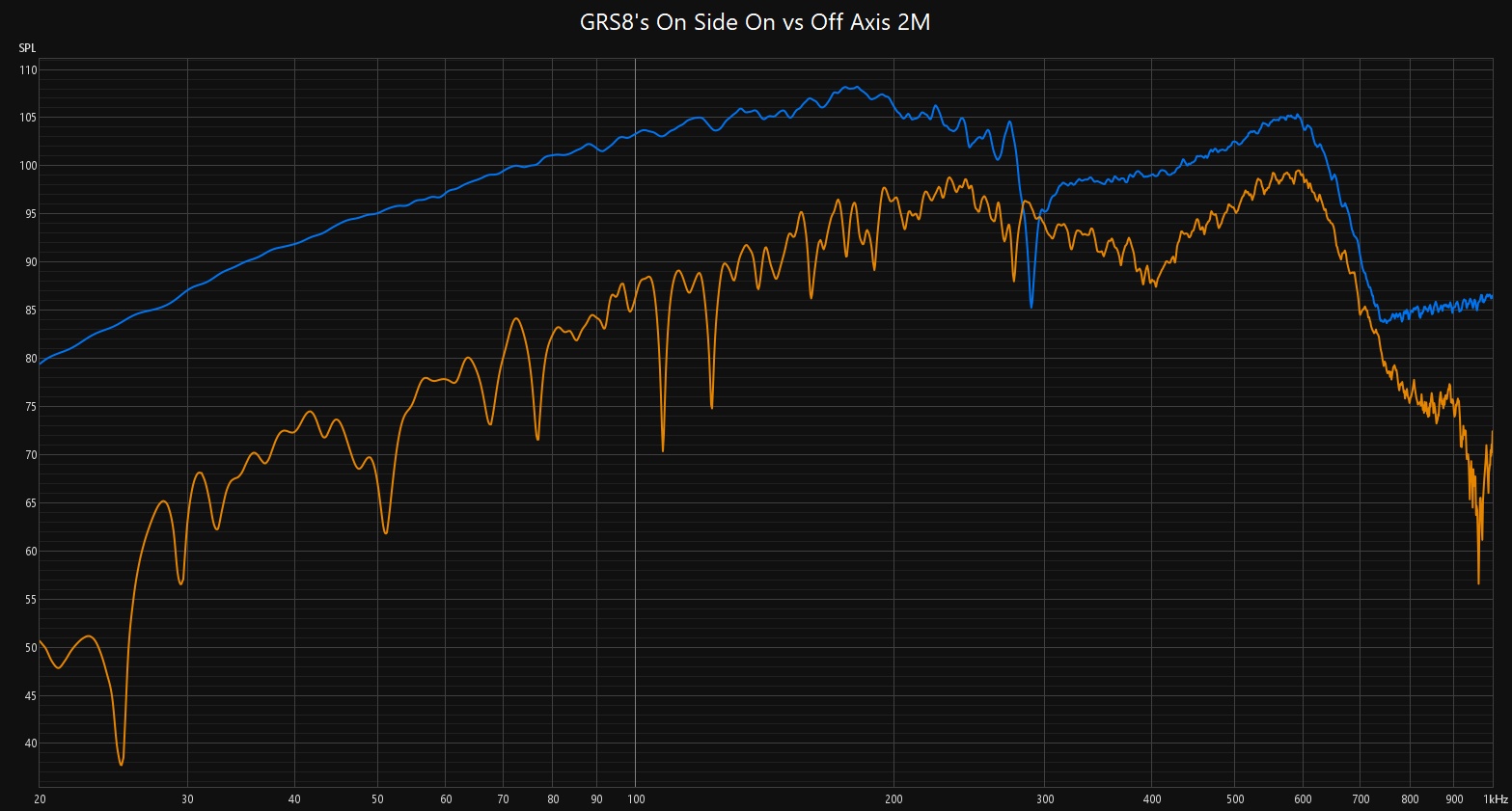Click the 1kHz frequency axis label
Image resolution: width=1512 pixels, height=811 pixels.
click(1496, 799)
